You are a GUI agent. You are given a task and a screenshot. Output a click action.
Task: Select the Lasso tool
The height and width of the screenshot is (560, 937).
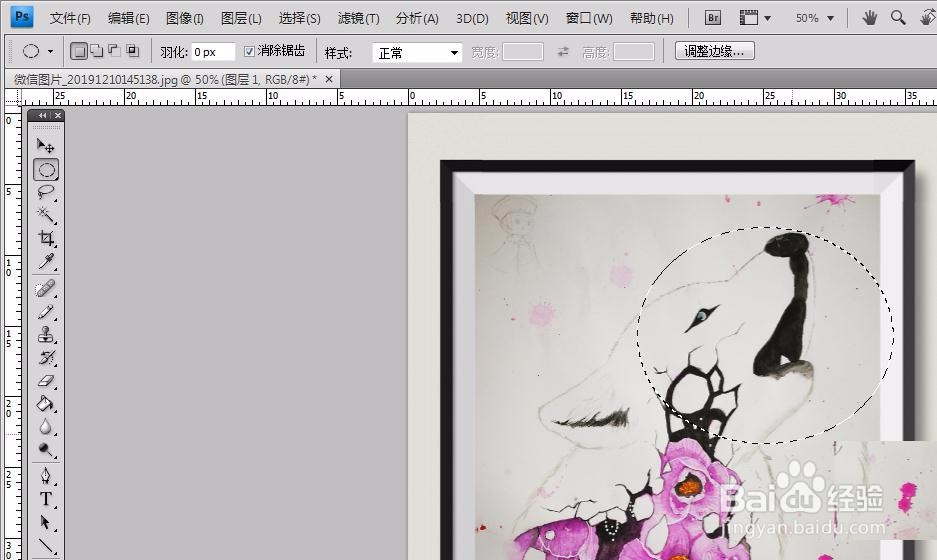[x=46, y=192]
